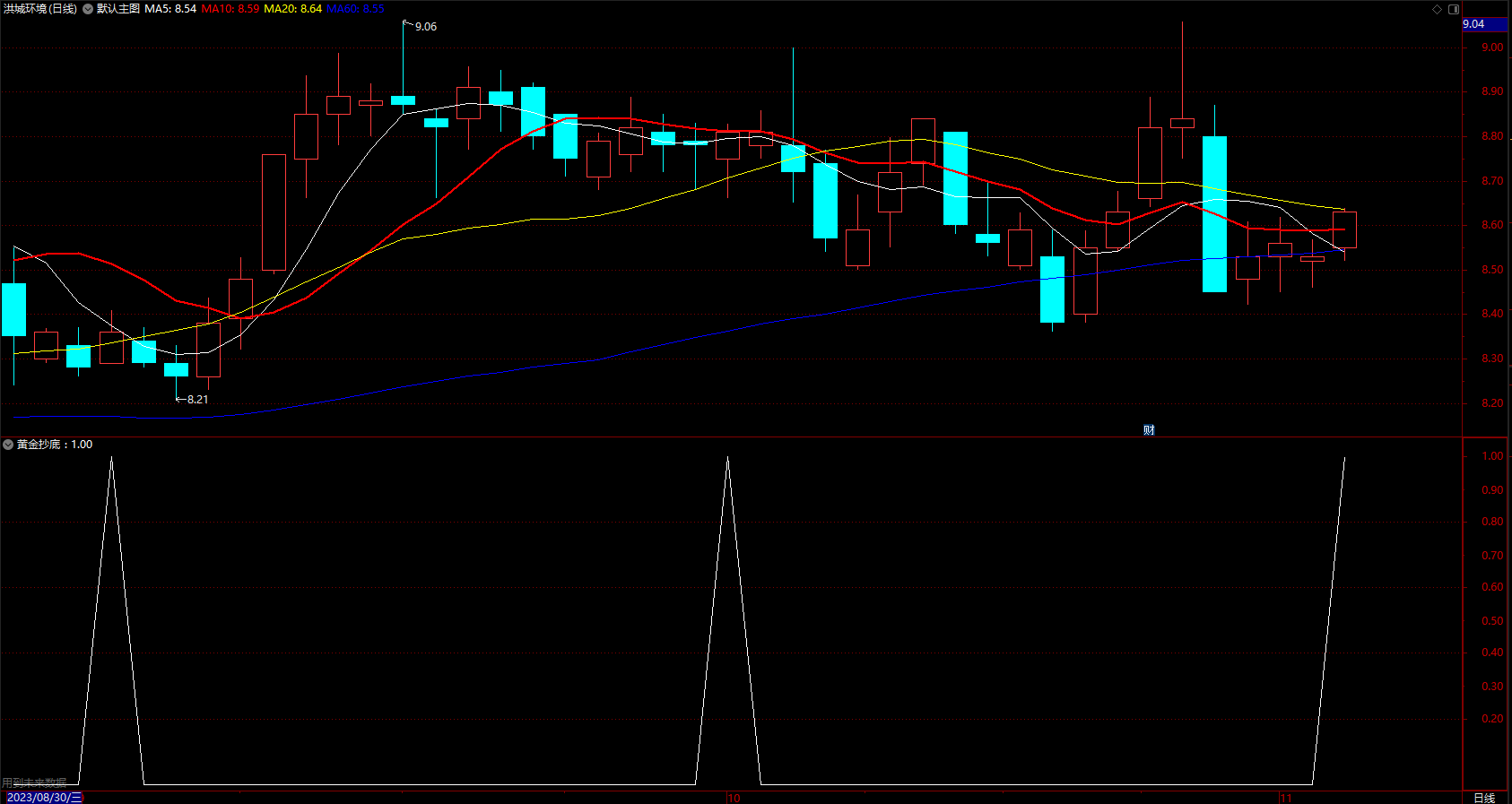The width and height of the screenshot is (1512, 804).
Task: Open the dropdown arrow beside 默认主图
Action: 88,9
